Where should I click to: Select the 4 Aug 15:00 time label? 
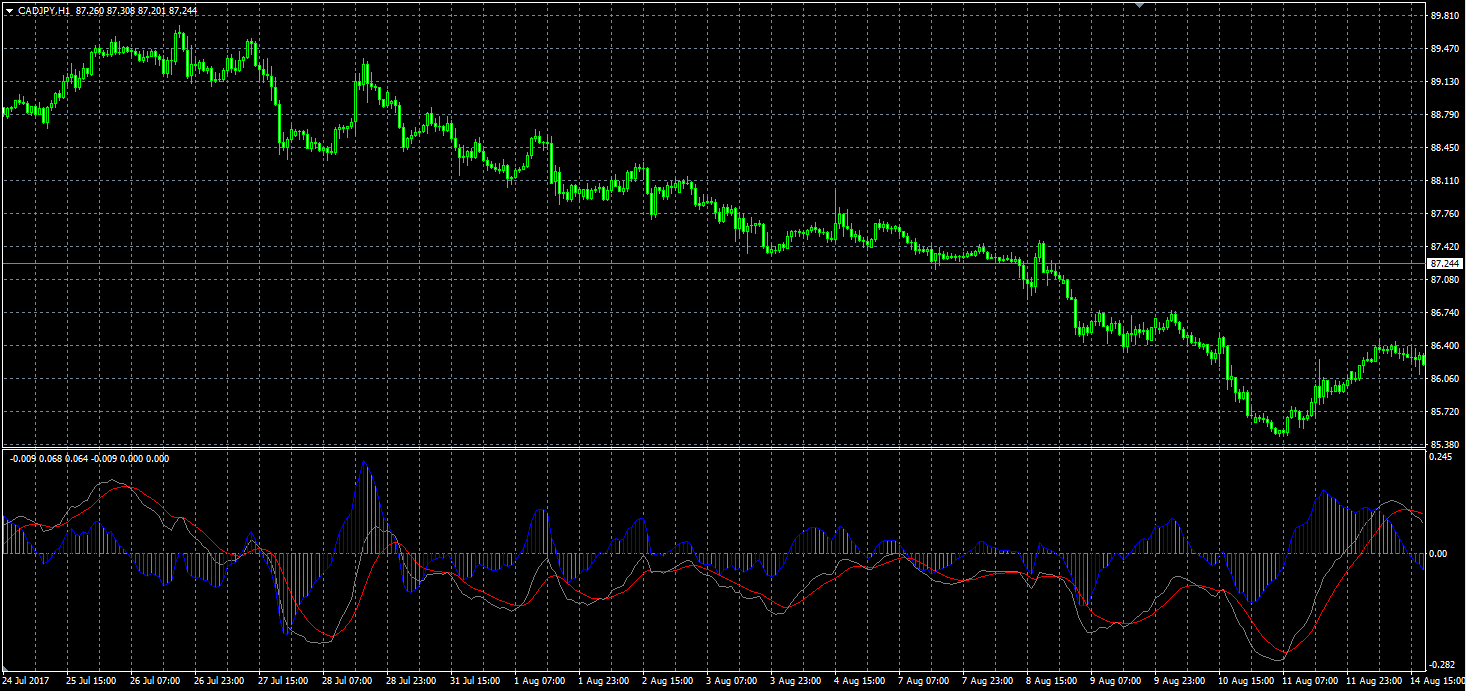[x=859, y=680]
